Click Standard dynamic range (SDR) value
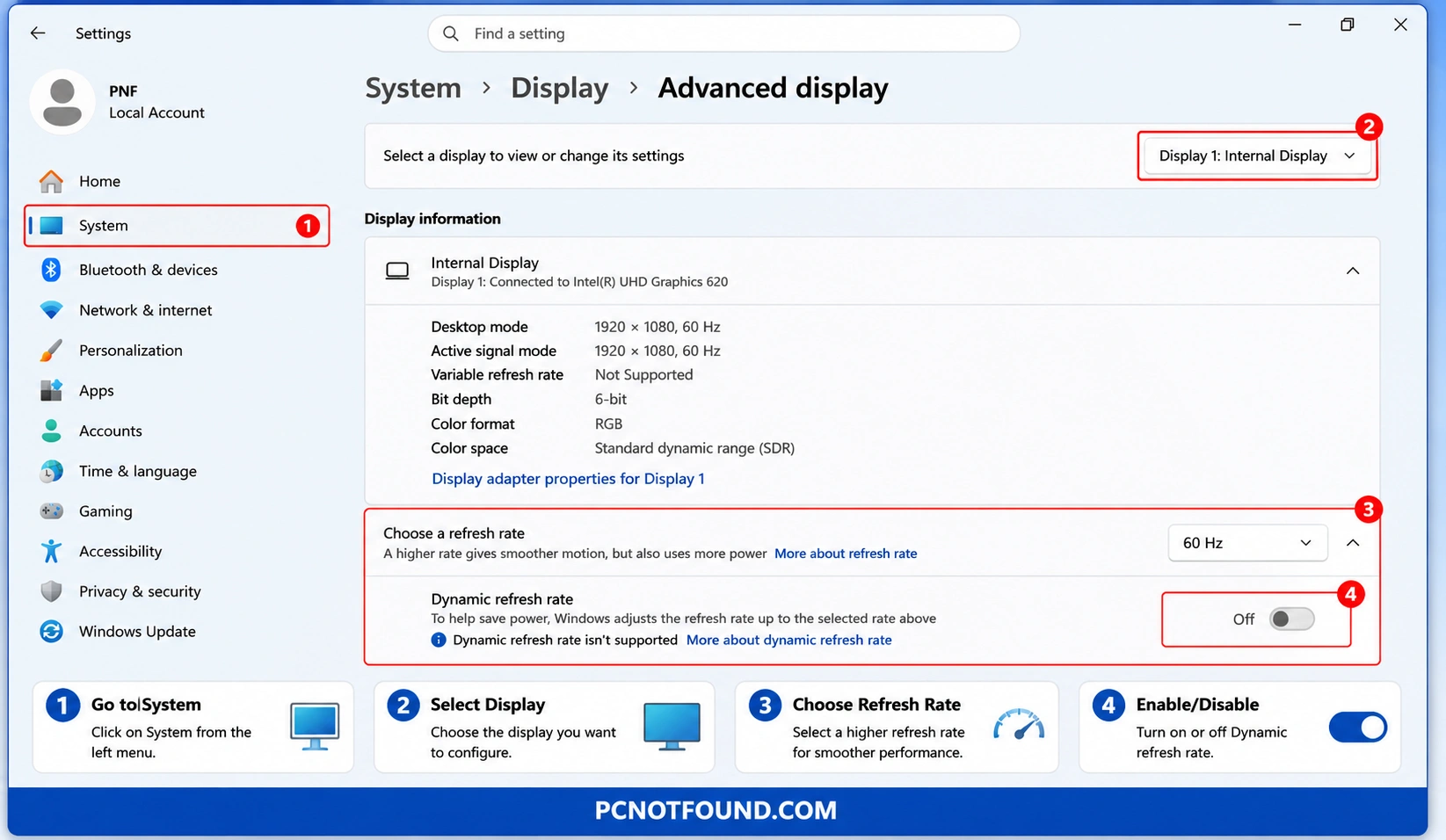 (x=694, y=448)
